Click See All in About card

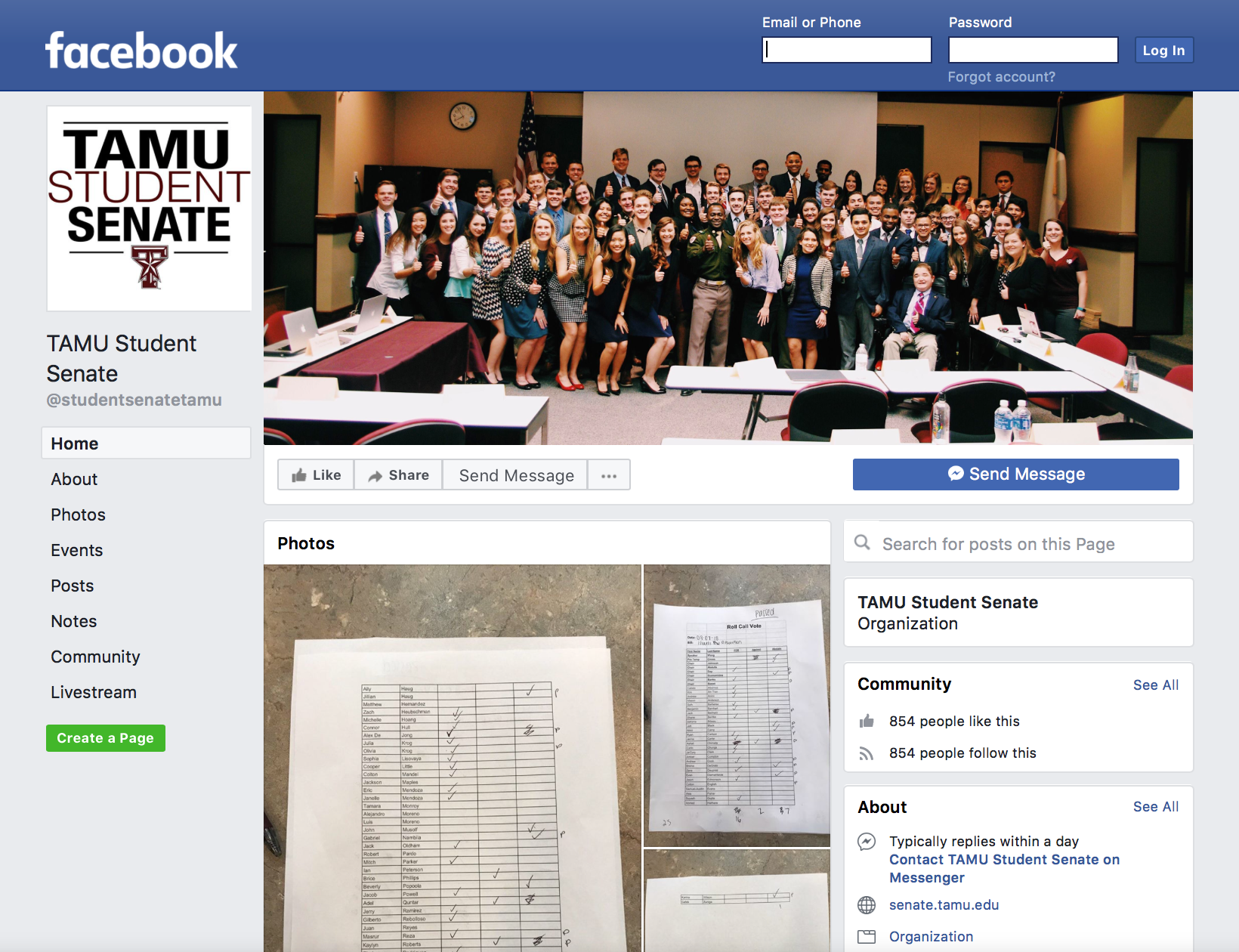(x=1155, y=807)
